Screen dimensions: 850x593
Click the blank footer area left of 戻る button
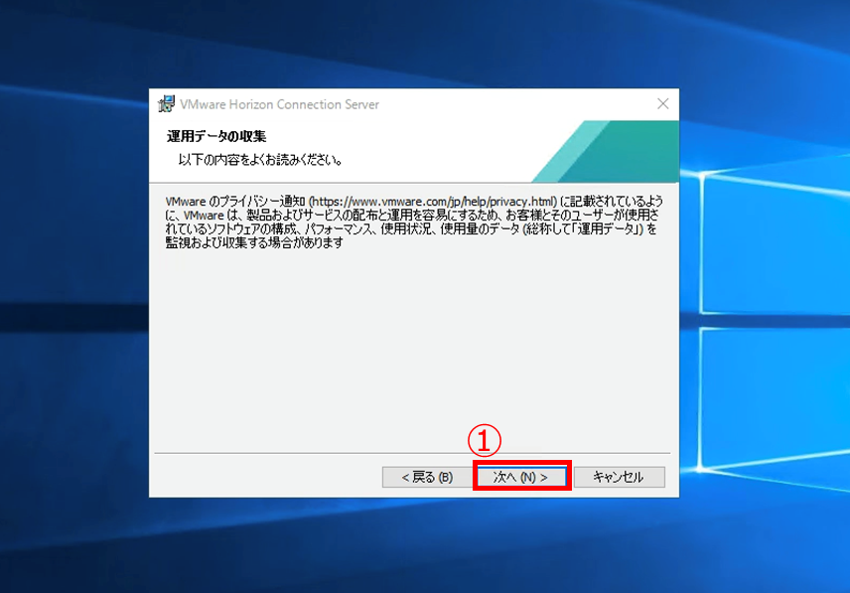260,477
